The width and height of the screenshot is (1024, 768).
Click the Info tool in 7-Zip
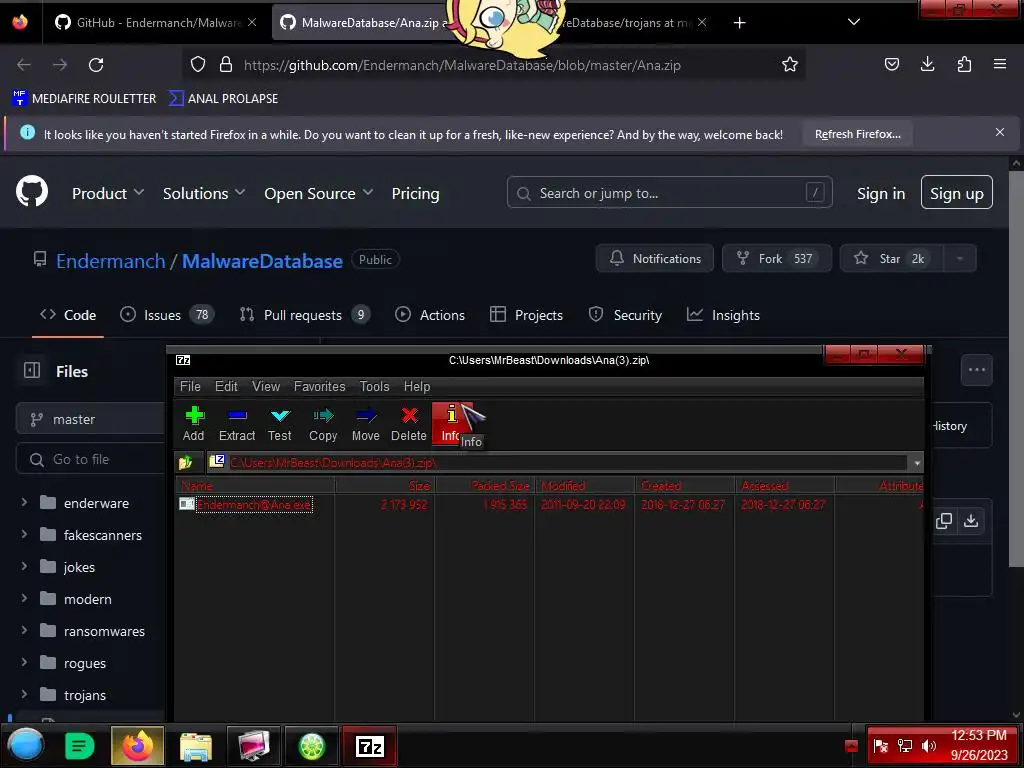coord(451,424)
